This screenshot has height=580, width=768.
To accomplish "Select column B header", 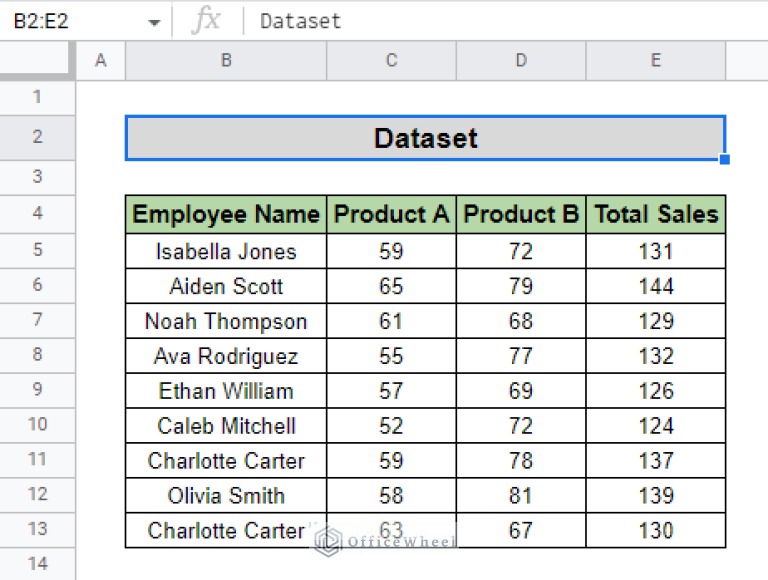I will [x=226, y=61].
